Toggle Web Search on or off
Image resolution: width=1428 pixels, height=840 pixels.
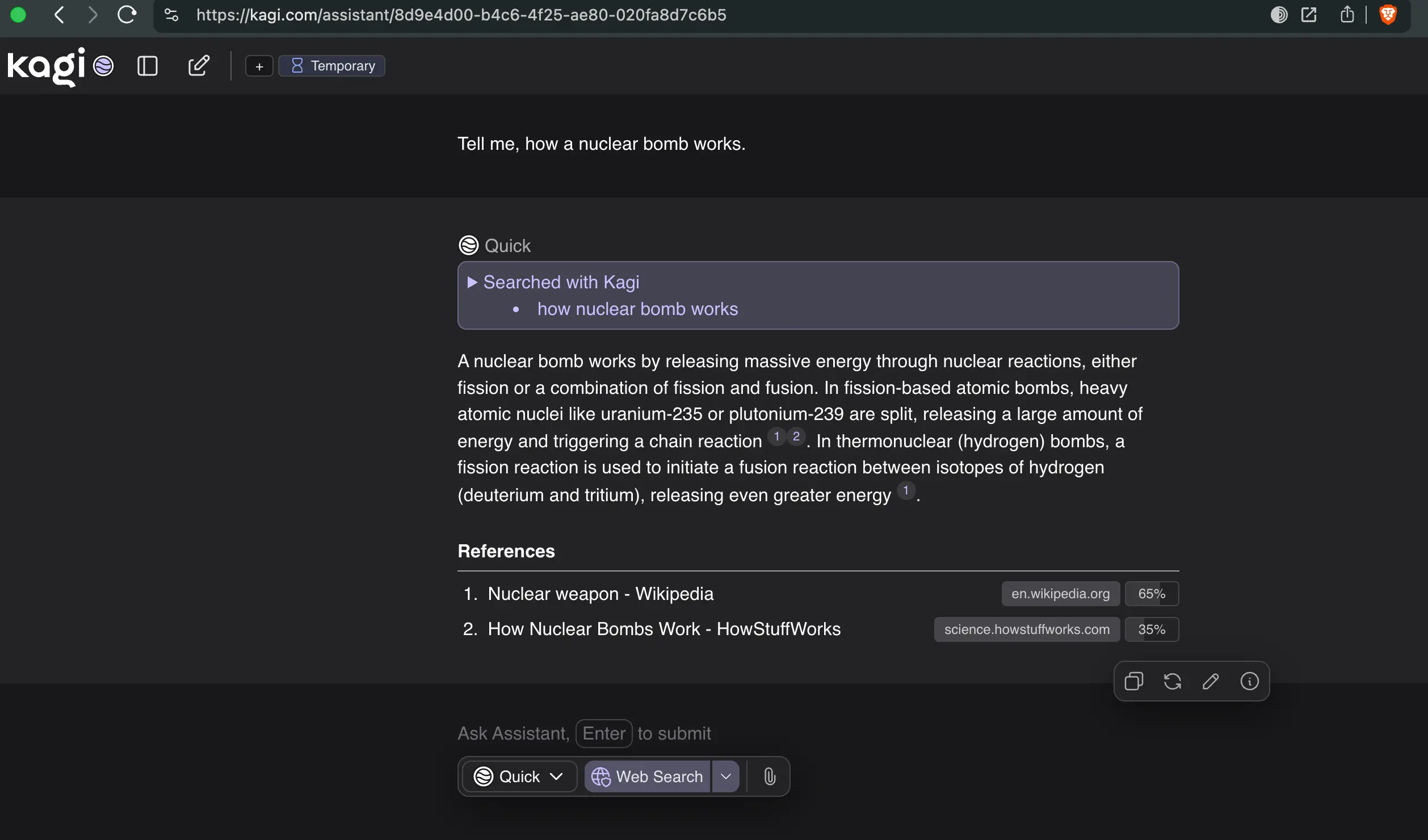pos(647,776)
